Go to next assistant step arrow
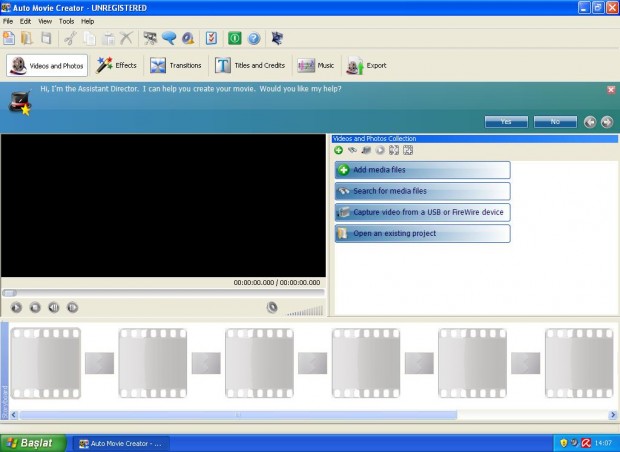This screenshot has height=452, width=620. point(607,122)
